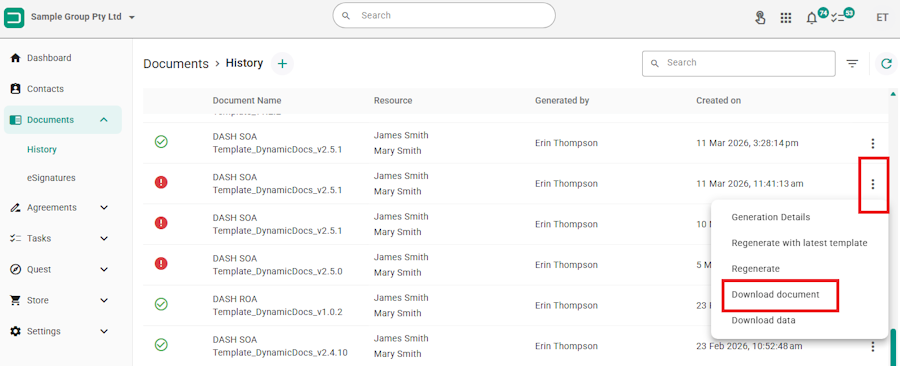Viewport: 900px width, 366px height.
Task: Expand the Agreements section chevron
Action: [104, 208]
